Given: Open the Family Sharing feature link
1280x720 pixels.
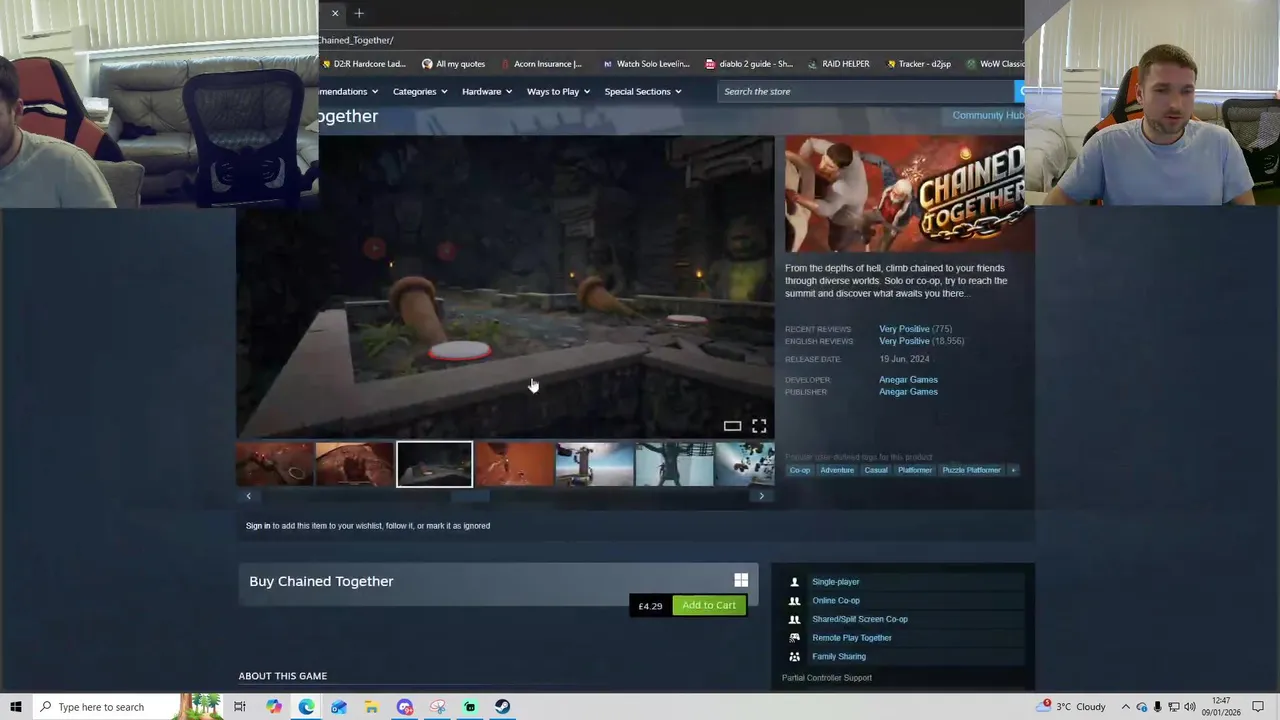Looking at the screenshot, I should point(838,657).
